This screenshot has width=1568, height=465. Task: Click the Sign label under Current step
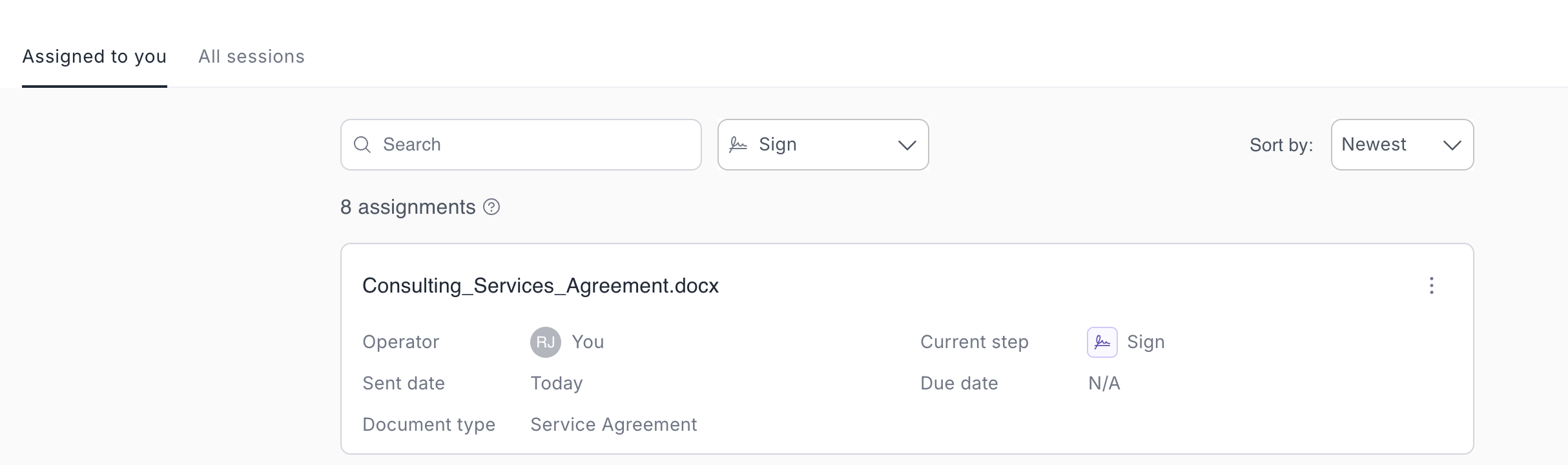point(1146,342)
